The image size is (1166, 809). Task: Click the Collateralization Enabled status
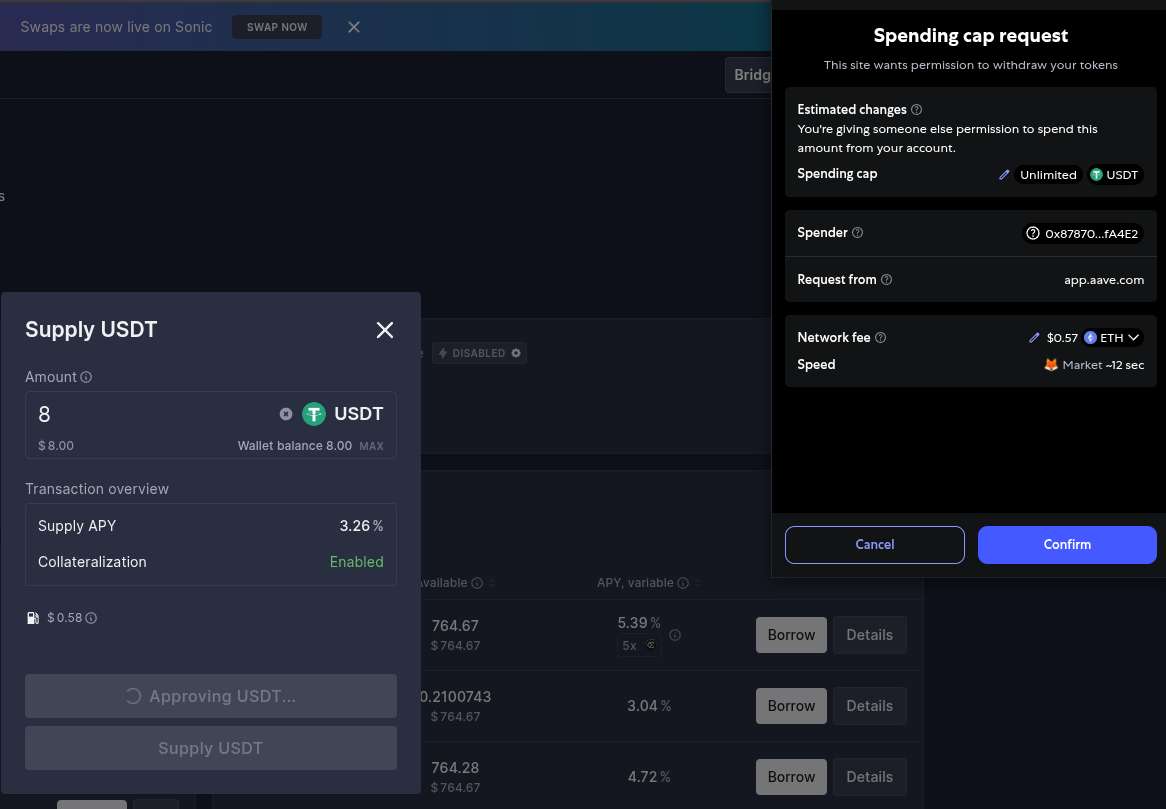coord(356,562)
